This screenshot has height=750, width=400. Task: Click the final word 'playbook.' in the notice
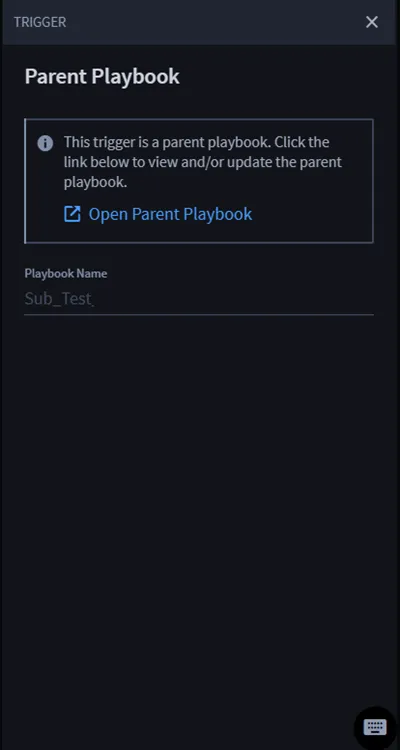coord(96,182)
